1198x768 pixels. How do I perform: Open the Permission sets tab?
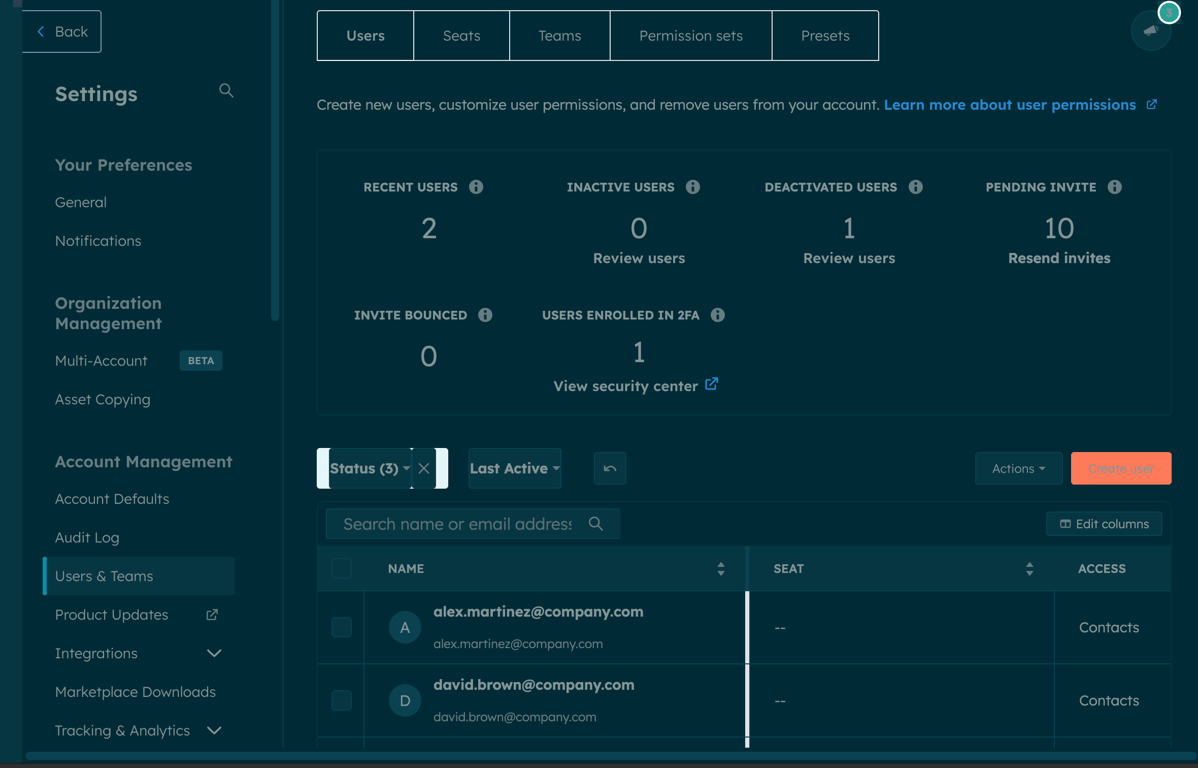coord(691,35)
